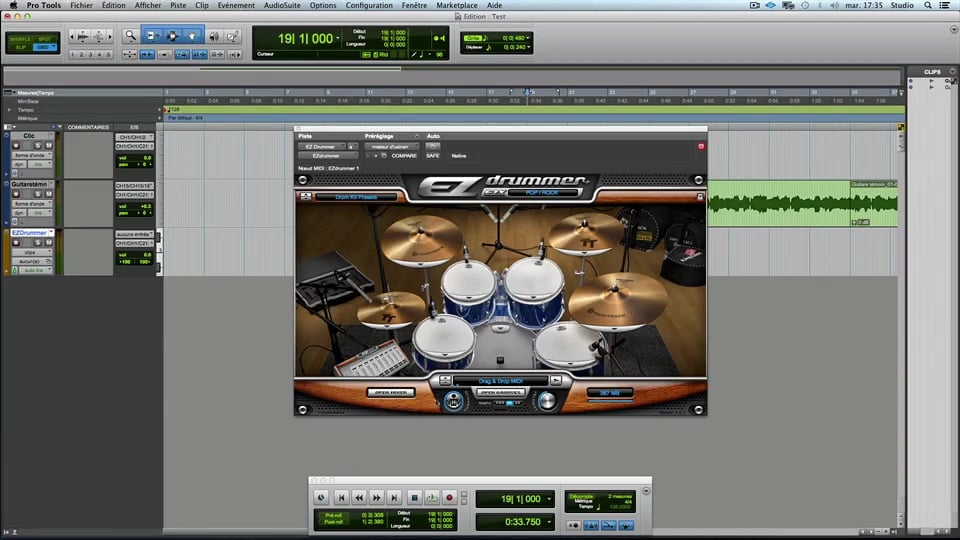Click the COMPARE button in plugin header
The image size is (960, 540).
point(404,156)
